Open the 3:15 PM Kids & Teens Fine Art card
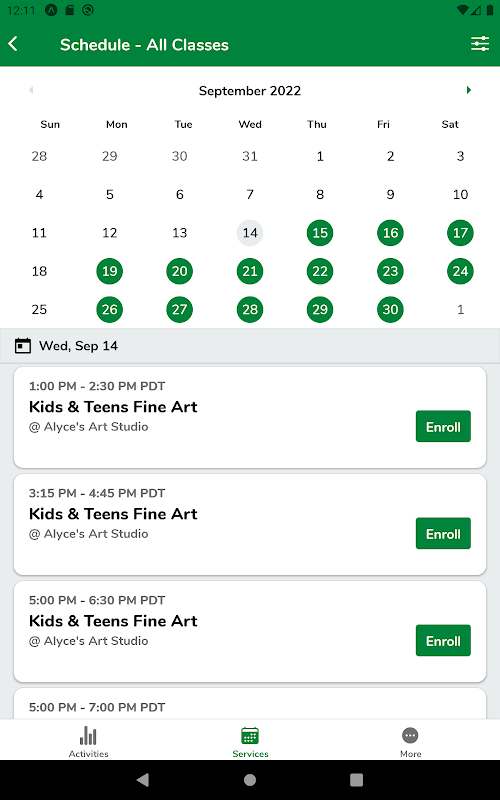Screen dimensions: 500x800 coord(250,524)
